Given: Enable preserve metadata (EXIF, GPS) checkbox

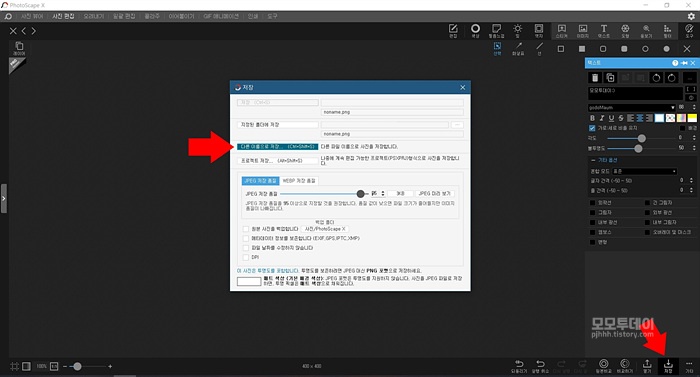Looking at the screenshot, I should [x=246, y=238].
